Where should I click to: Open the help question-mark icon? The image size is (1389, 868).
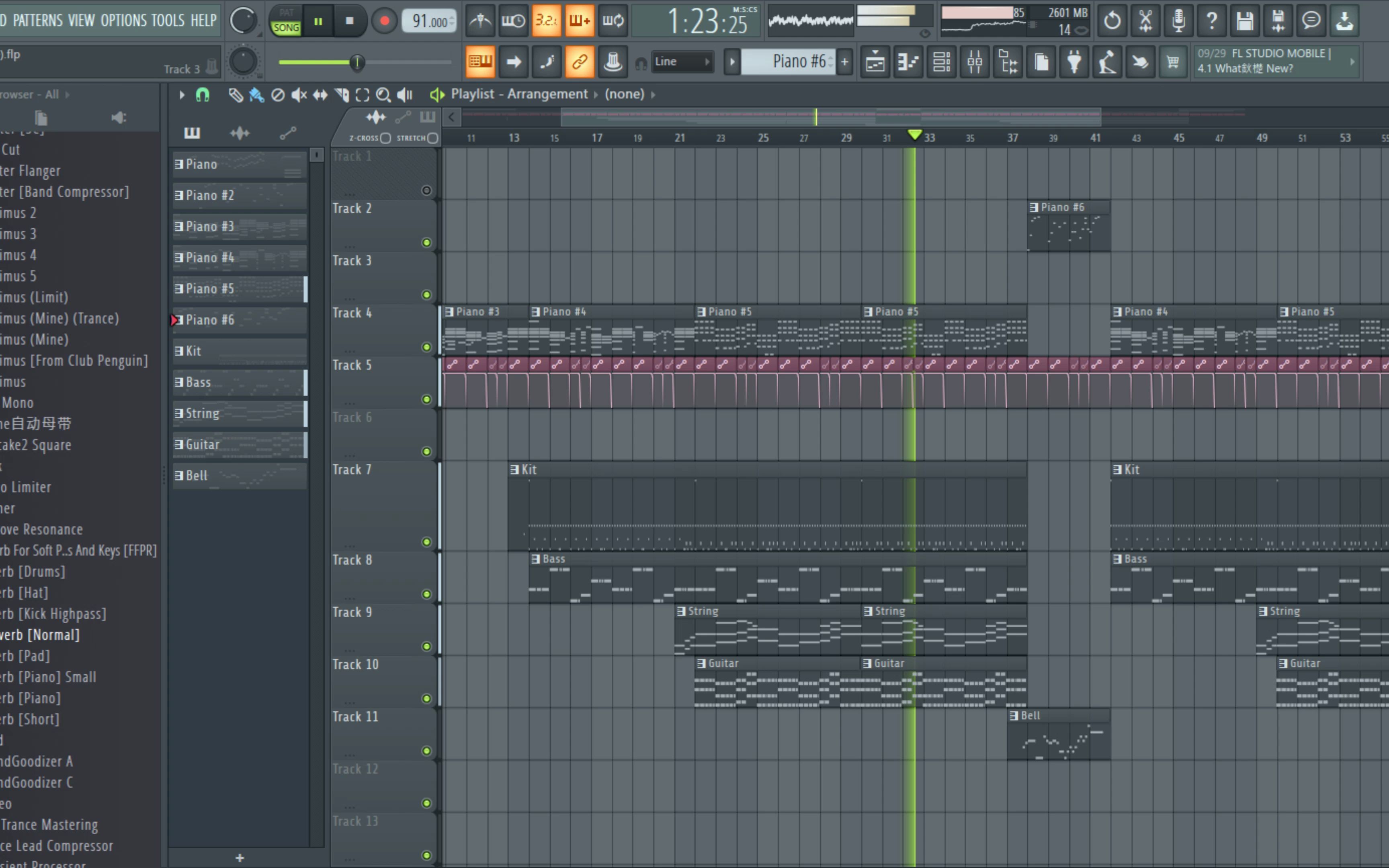coord(1212,21)
